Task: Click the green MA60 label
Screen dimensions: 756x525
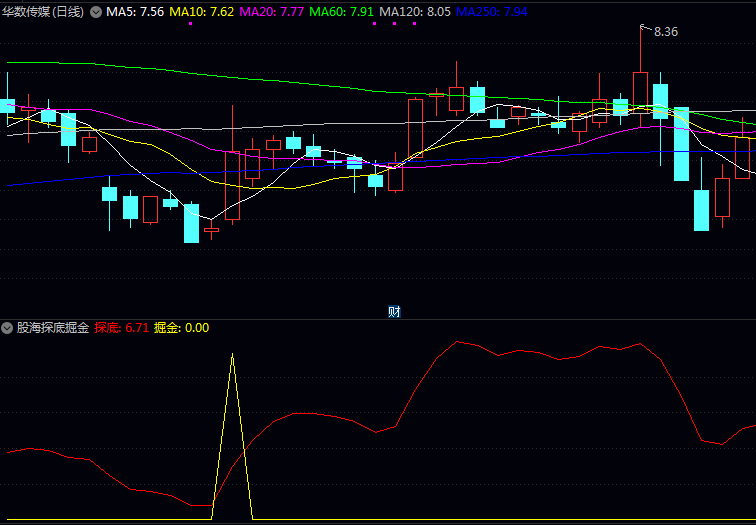Action: coord(342,12)
